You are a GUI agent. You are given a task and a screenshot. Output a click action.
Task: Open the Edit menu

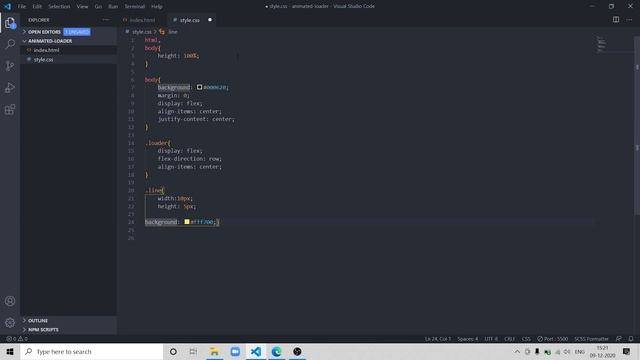coord(37,6)
